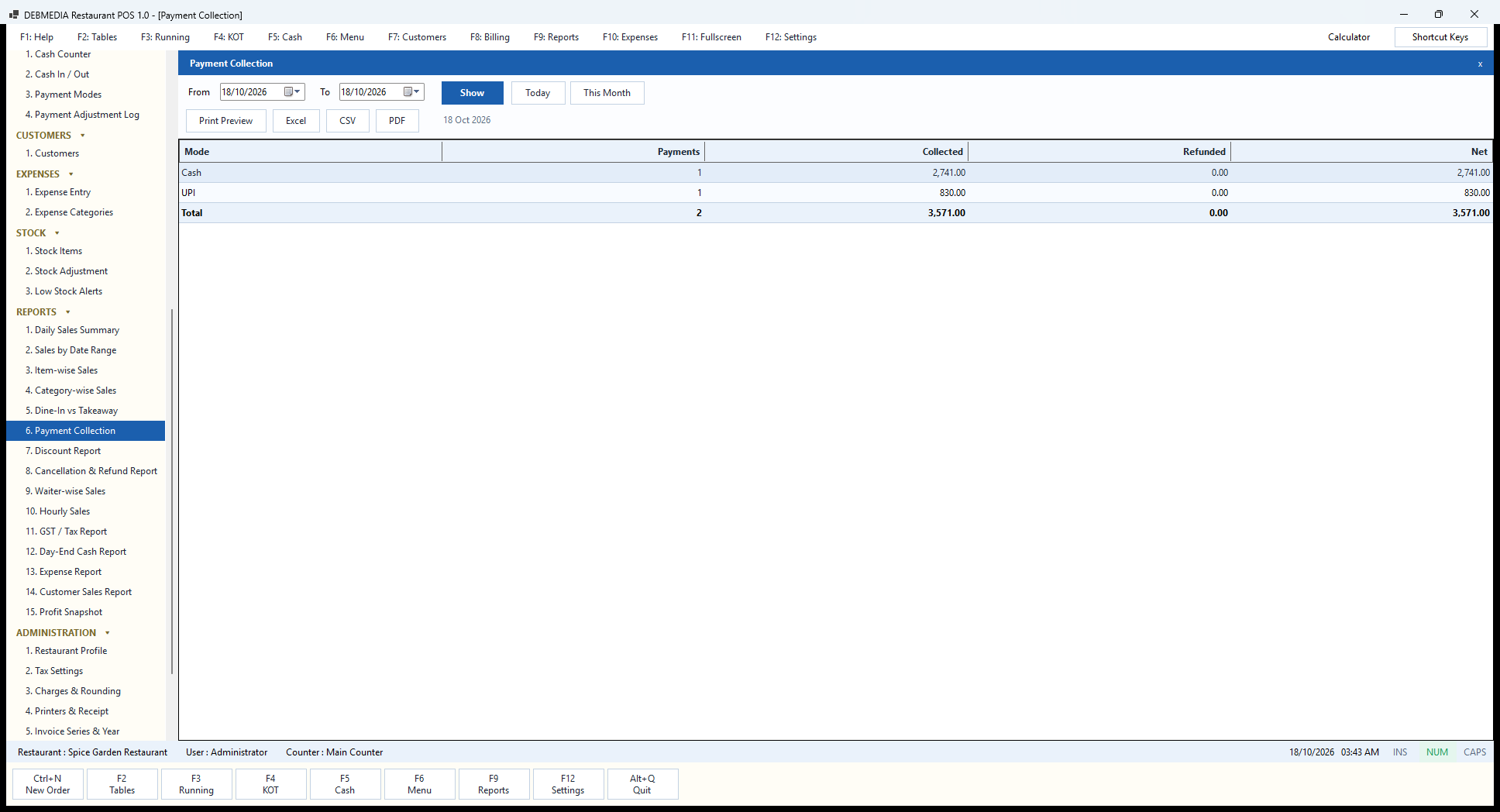Select the UPI row in the table
Image resolution: width=1500 pixels, height=812 pixels.
pyautogui.click(x=835, y=193)
